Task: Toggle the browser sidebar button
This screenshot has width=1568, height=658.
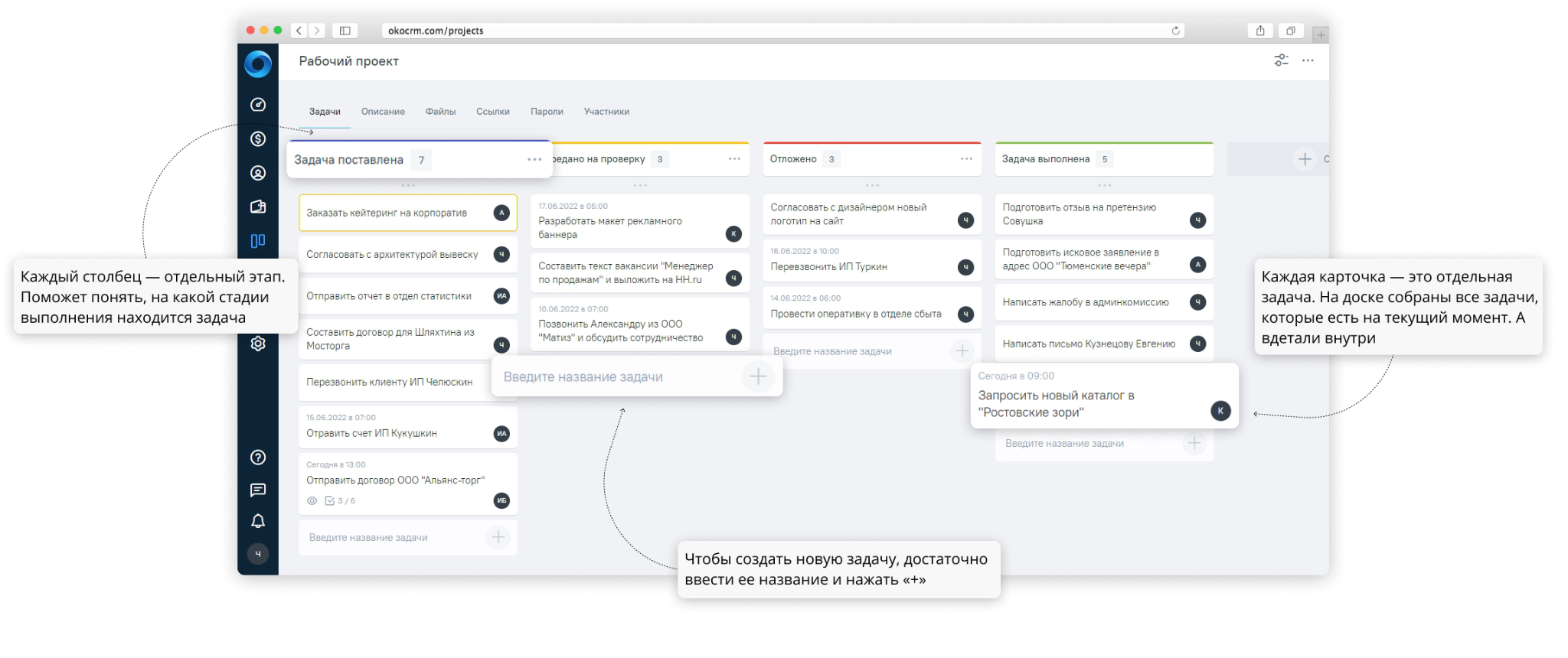Action: [x=345, y=31]
